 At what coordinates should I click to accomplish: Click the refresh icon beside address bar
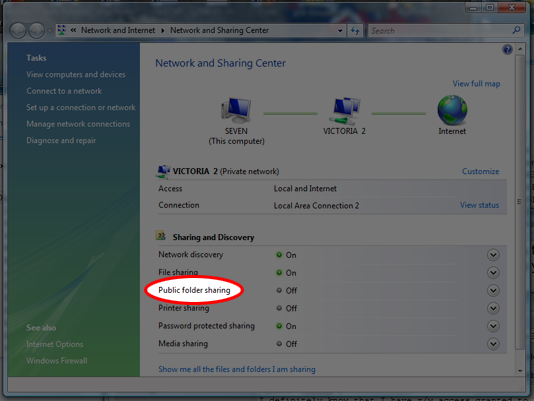(x=355, y=31)
